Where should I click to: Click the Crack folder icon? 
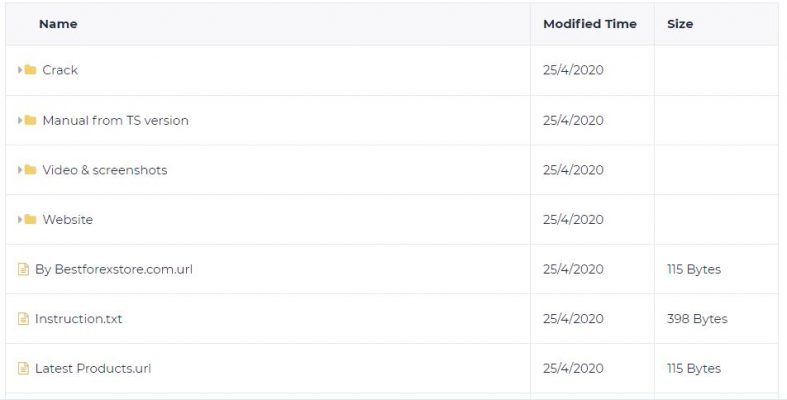tap(30, 70)
